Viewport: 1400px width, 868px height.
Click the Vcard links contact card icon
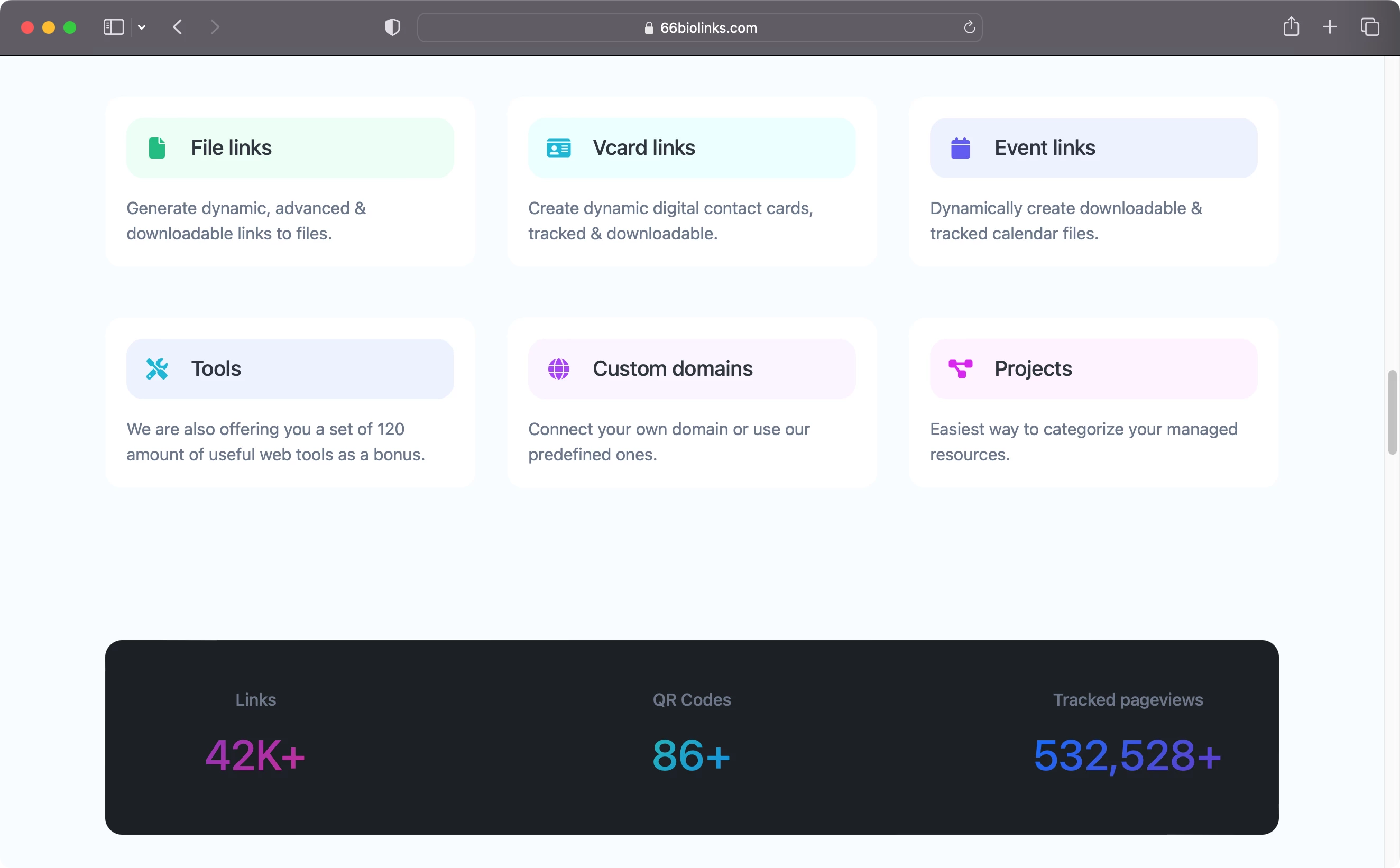558,148
